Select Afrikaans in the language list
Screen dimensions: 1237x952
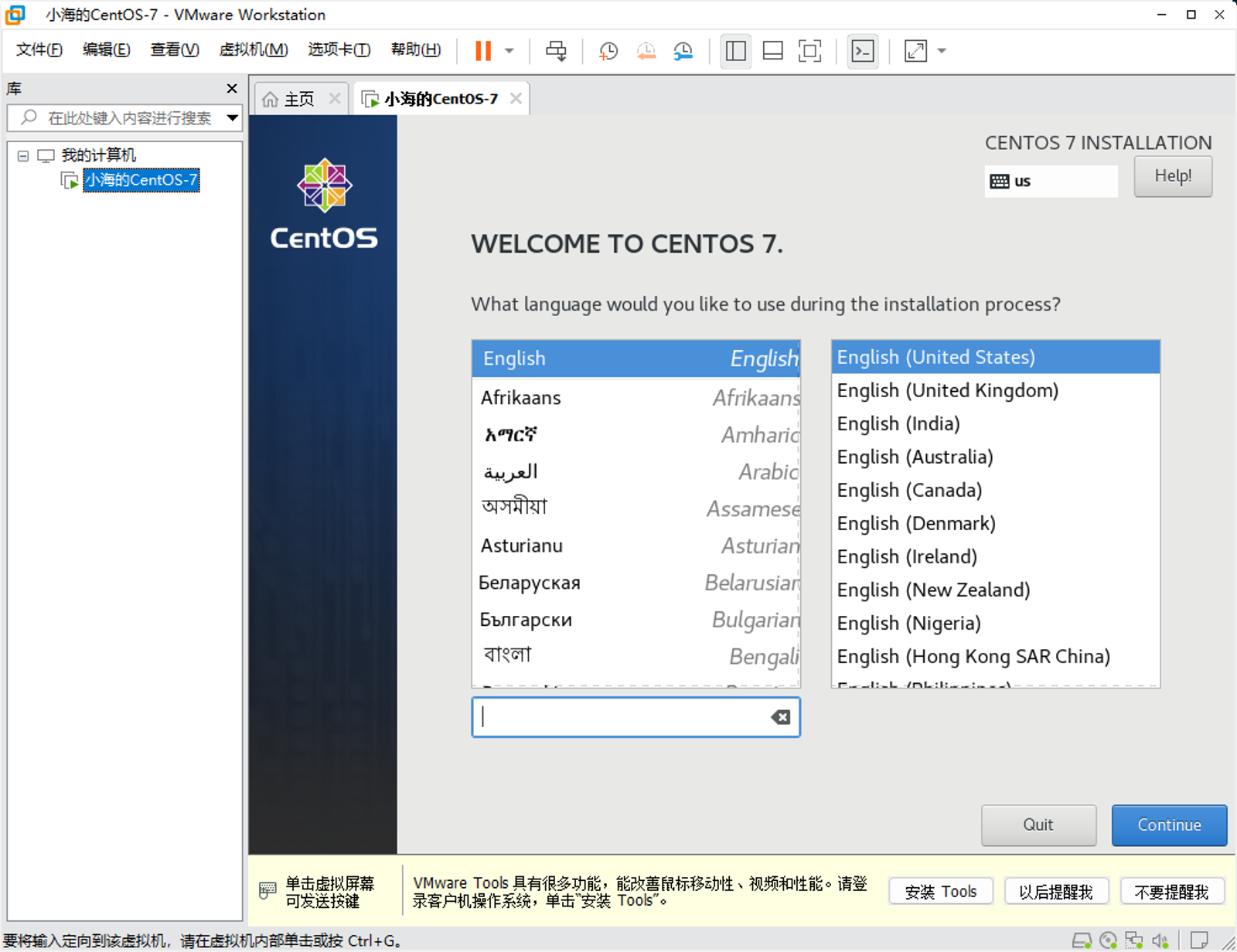636,398
